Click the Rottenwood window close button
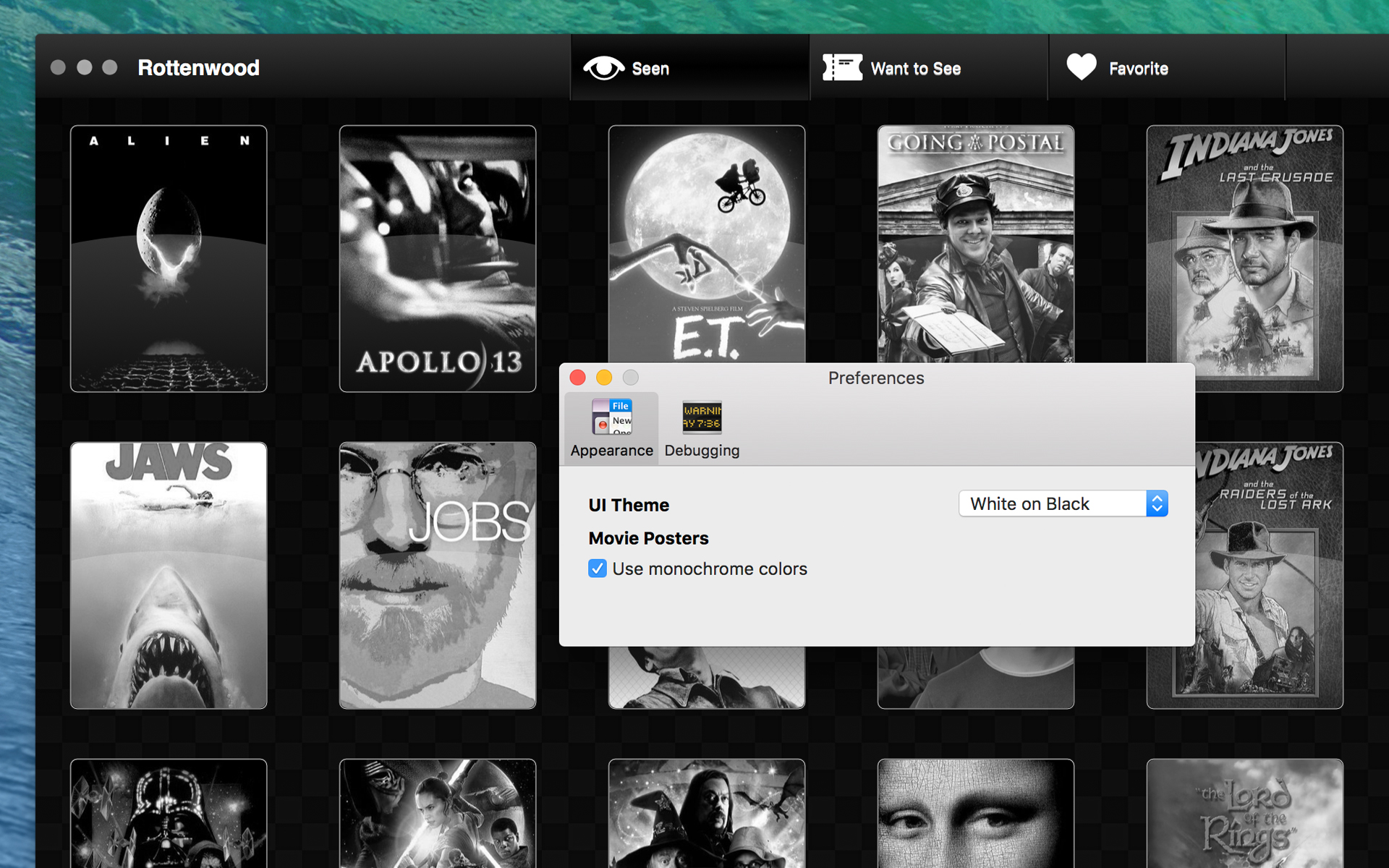This screenshot has height=868, width=1389. tap(58, 67)
